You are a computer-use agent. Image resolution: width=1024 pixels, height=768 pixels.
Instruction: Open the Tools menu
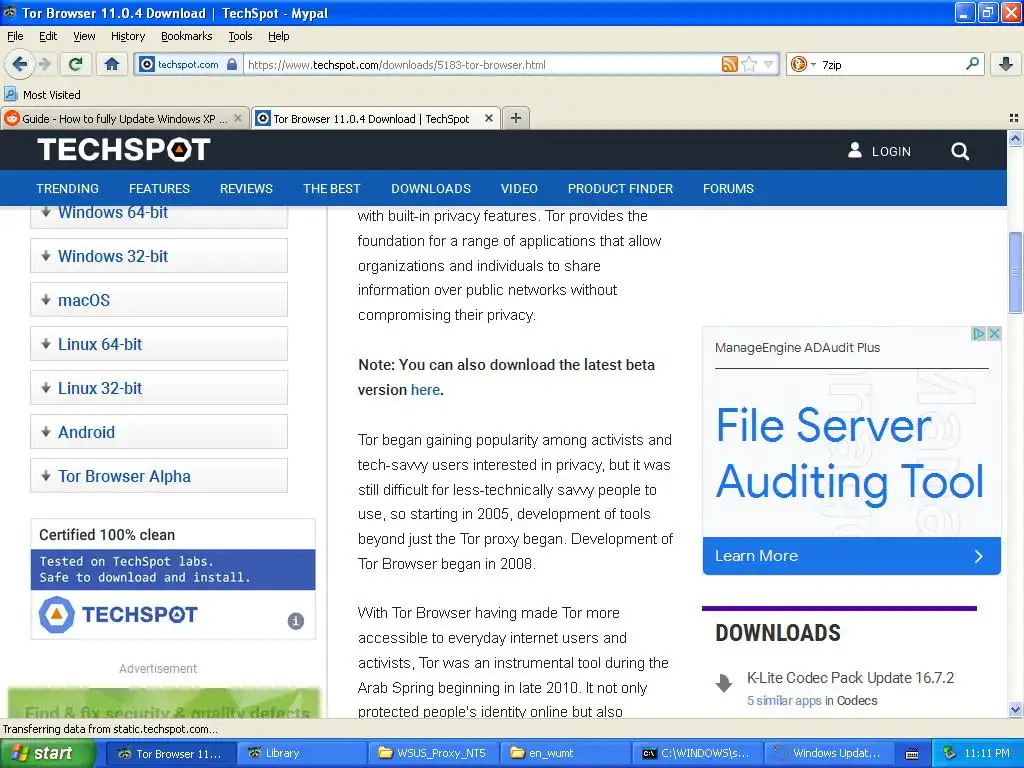click(240, 36)
